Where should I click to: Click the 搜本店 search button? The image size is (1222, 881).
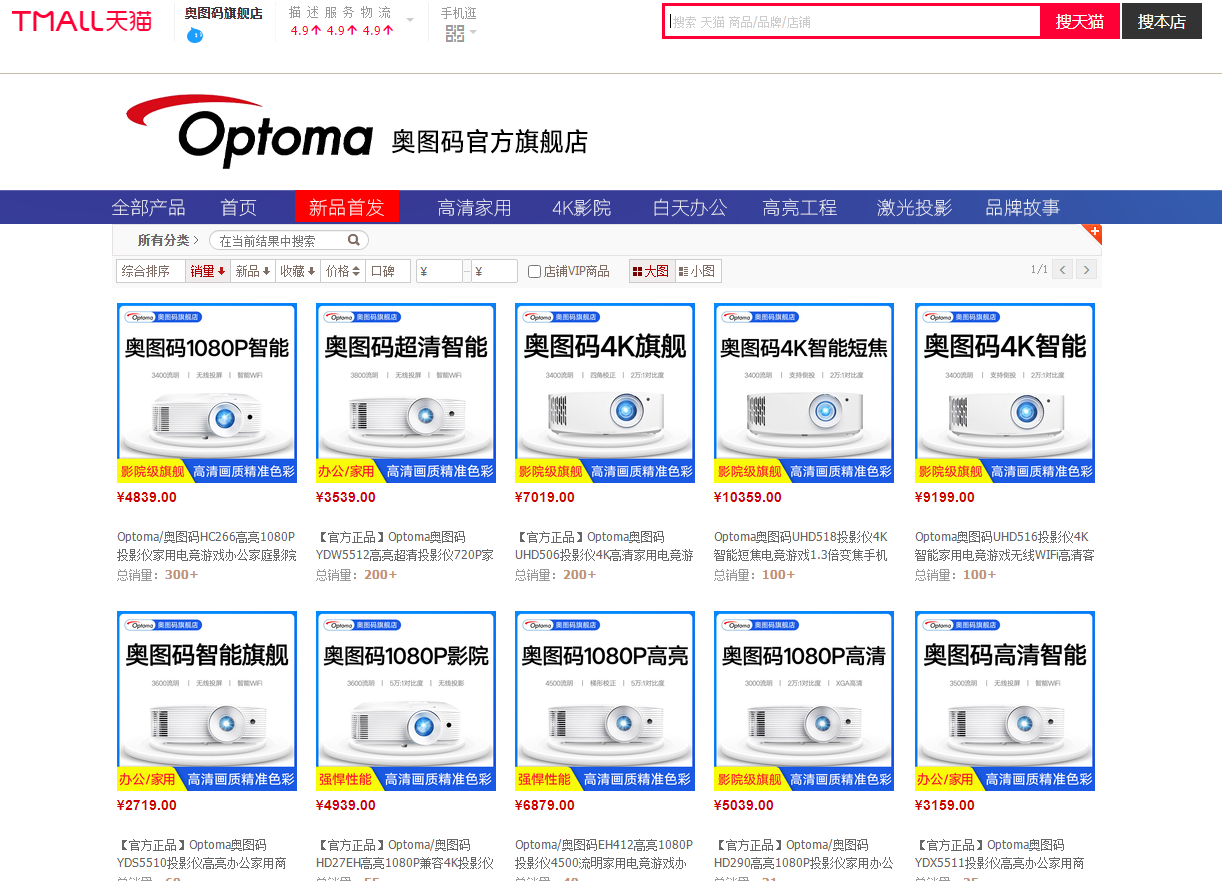click(1161, 21)
